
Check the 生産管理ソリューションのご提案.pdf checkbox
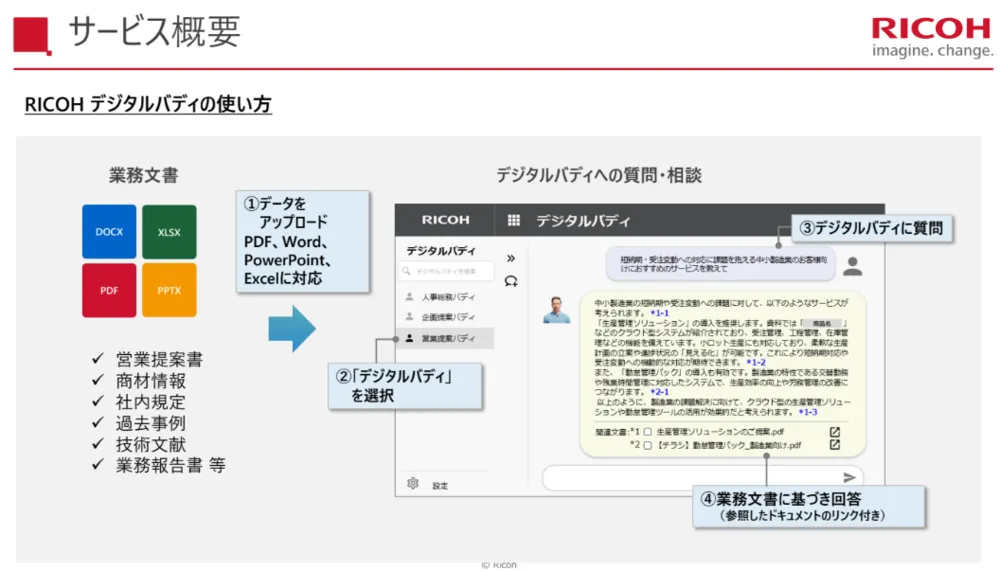pos(648,432)
